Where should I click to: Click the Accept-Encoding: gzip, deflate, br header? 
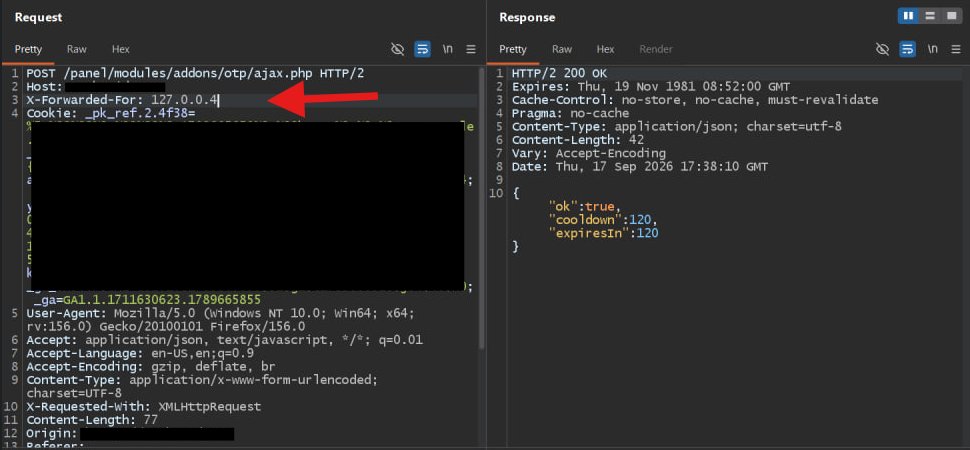[151, 366]
